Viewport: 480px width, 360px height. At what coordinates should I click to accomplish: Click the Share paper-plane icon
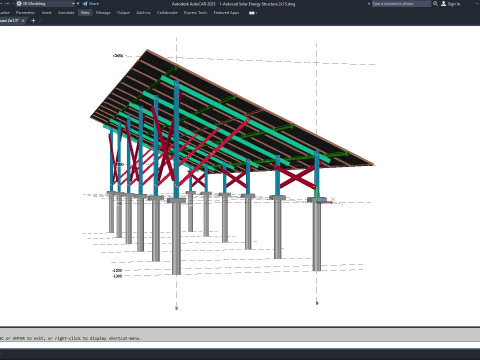(85, 4)
